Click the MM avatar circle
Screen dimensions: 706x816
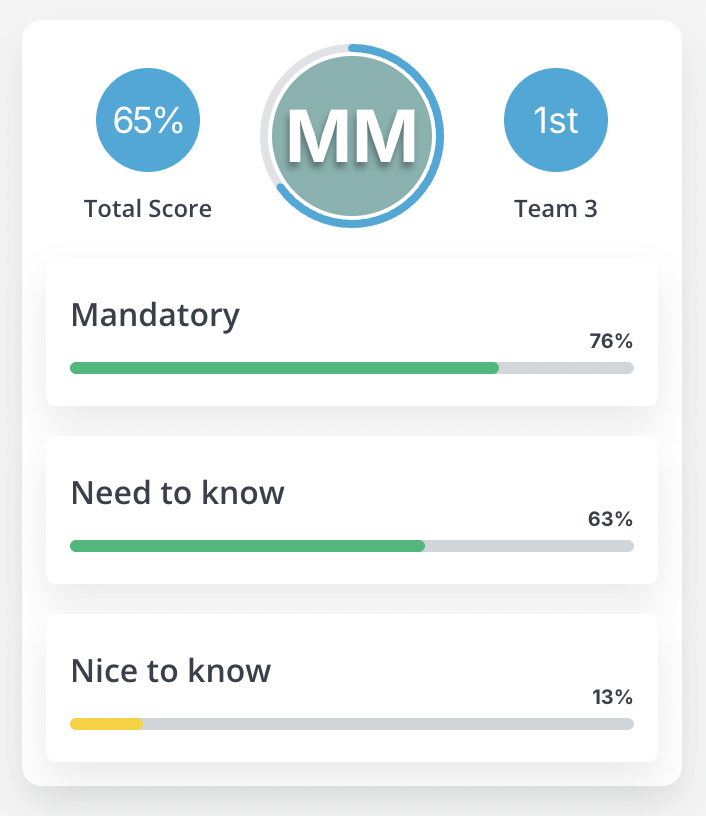point(352,136)
